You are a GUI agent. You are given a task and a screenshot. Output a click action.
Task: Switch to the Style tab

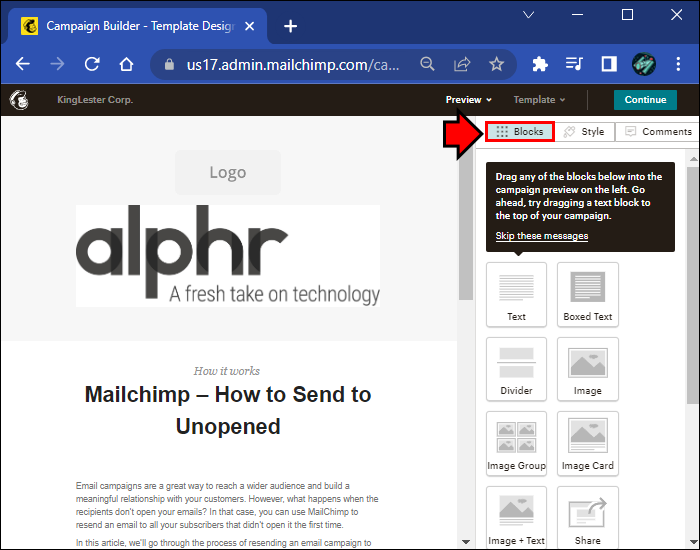click(x=584, y=132)
